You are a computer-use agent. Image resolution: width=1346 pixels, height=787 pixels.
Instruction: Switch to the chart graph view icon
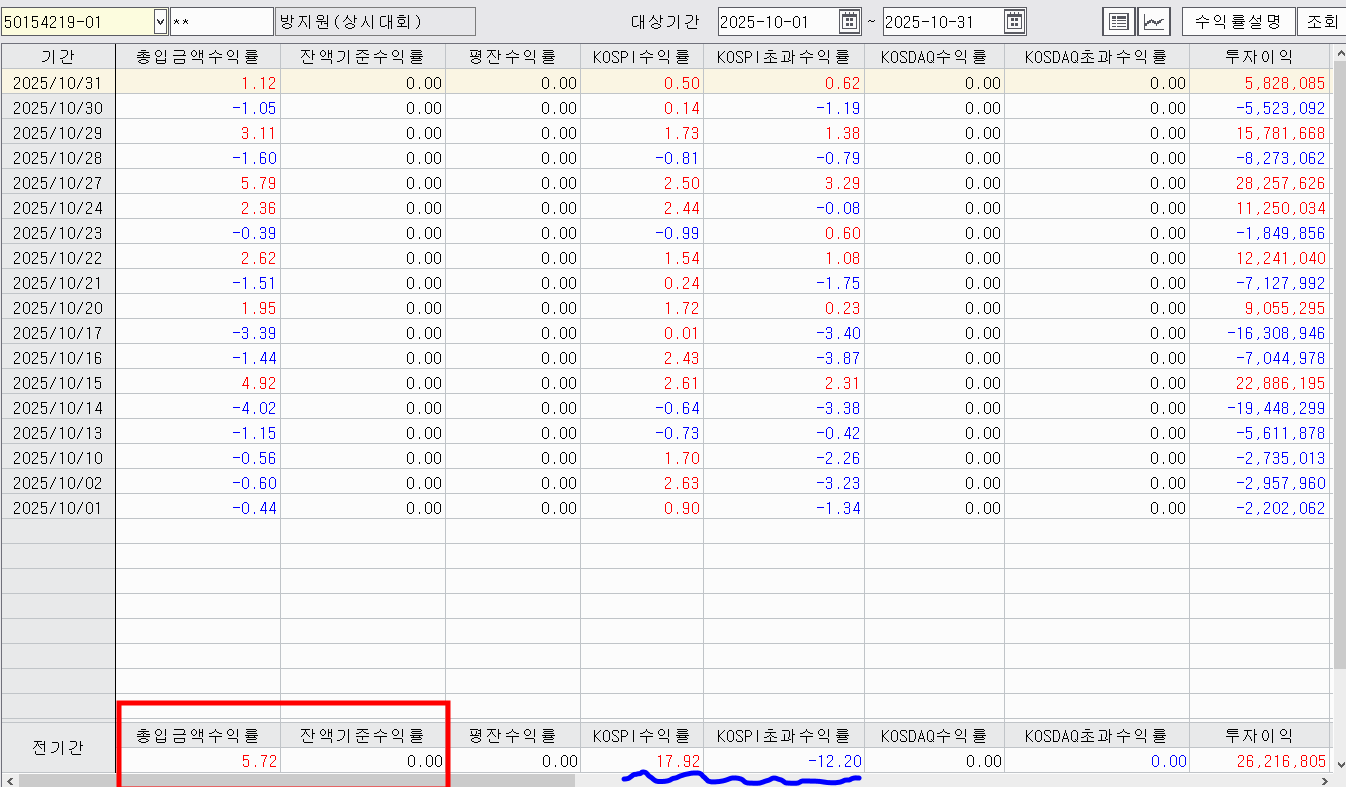[1154, 21]
